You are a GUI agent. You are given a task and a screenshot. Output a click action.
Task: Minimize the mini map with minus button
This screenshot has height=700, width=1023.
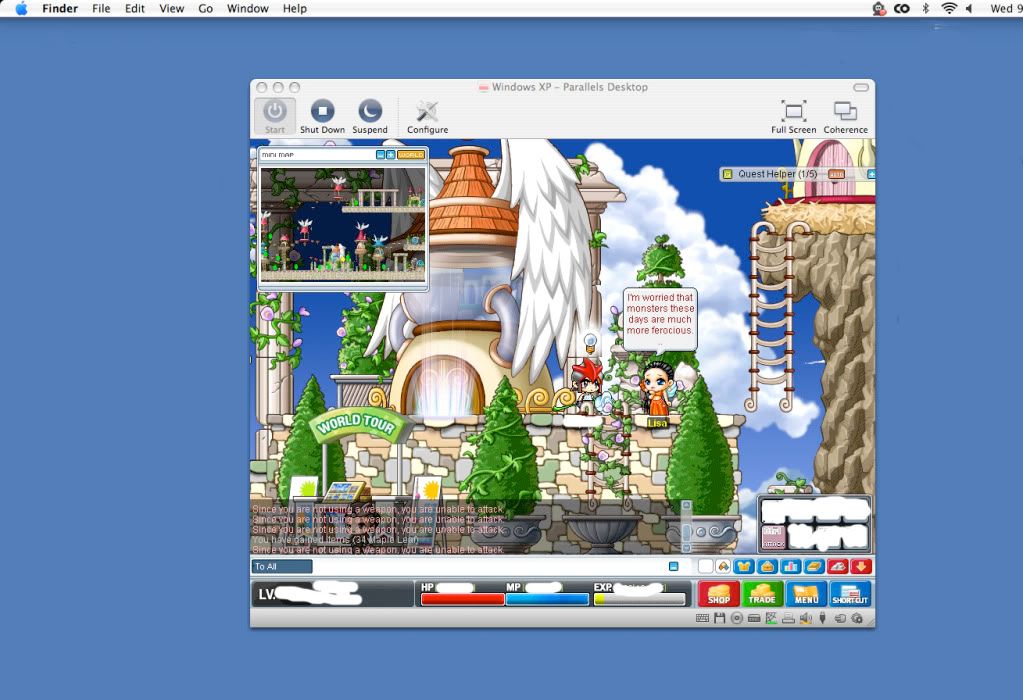380,155
